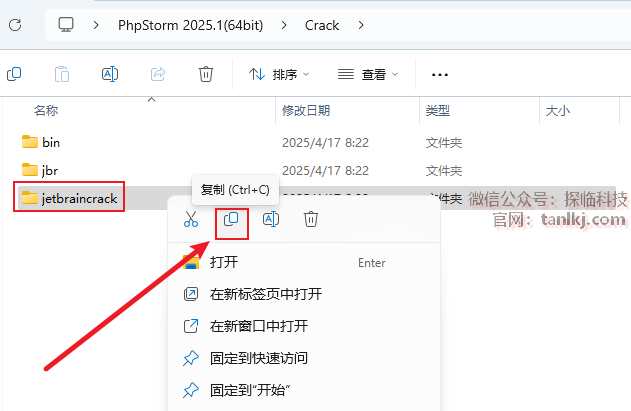Open the more options ellipsis button
Image resolution: width=631 pixels, height=411 pixels.
pos(439,74)
